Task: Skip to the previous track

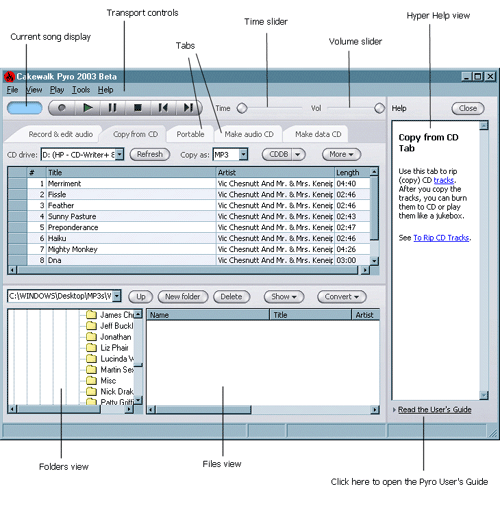Action: [x=163, y=108]
